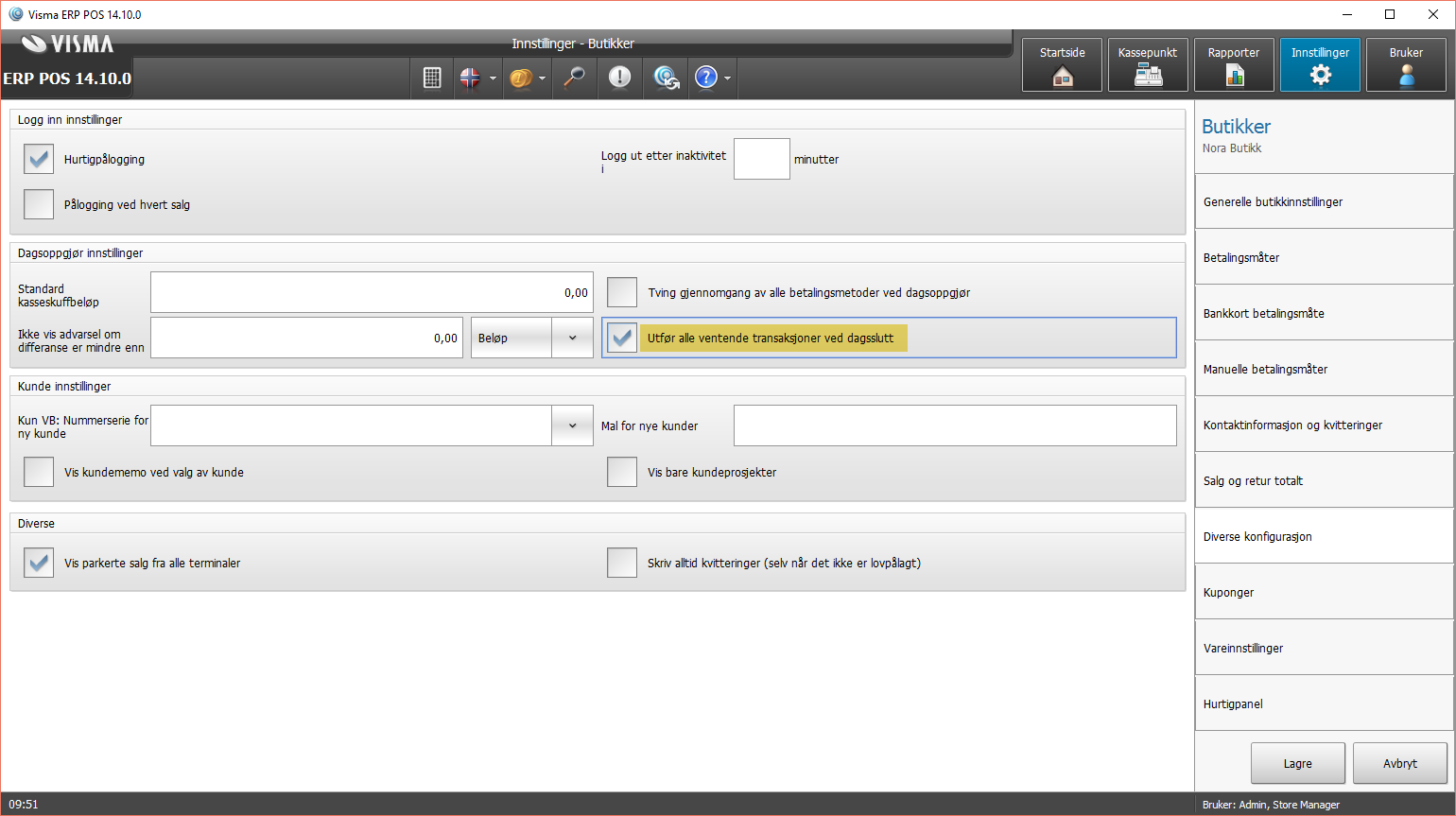Enable Pålogging ved hvert salg checkbox
The image size is (1456, 816).
pos(39,204)
